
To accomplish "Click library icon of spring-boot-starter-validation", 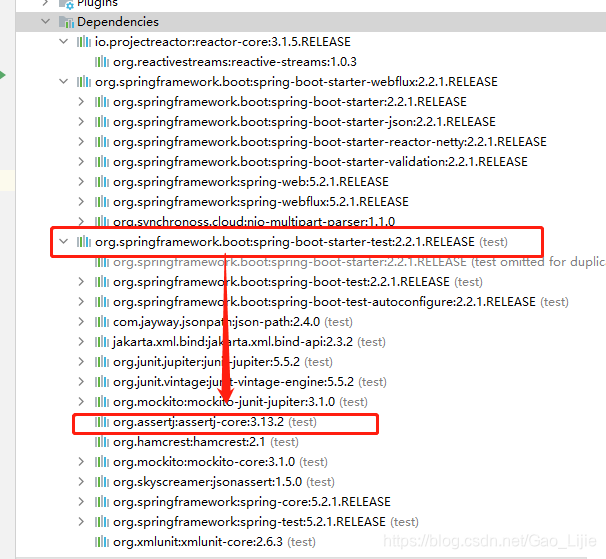I will click(x=102, y=162).
